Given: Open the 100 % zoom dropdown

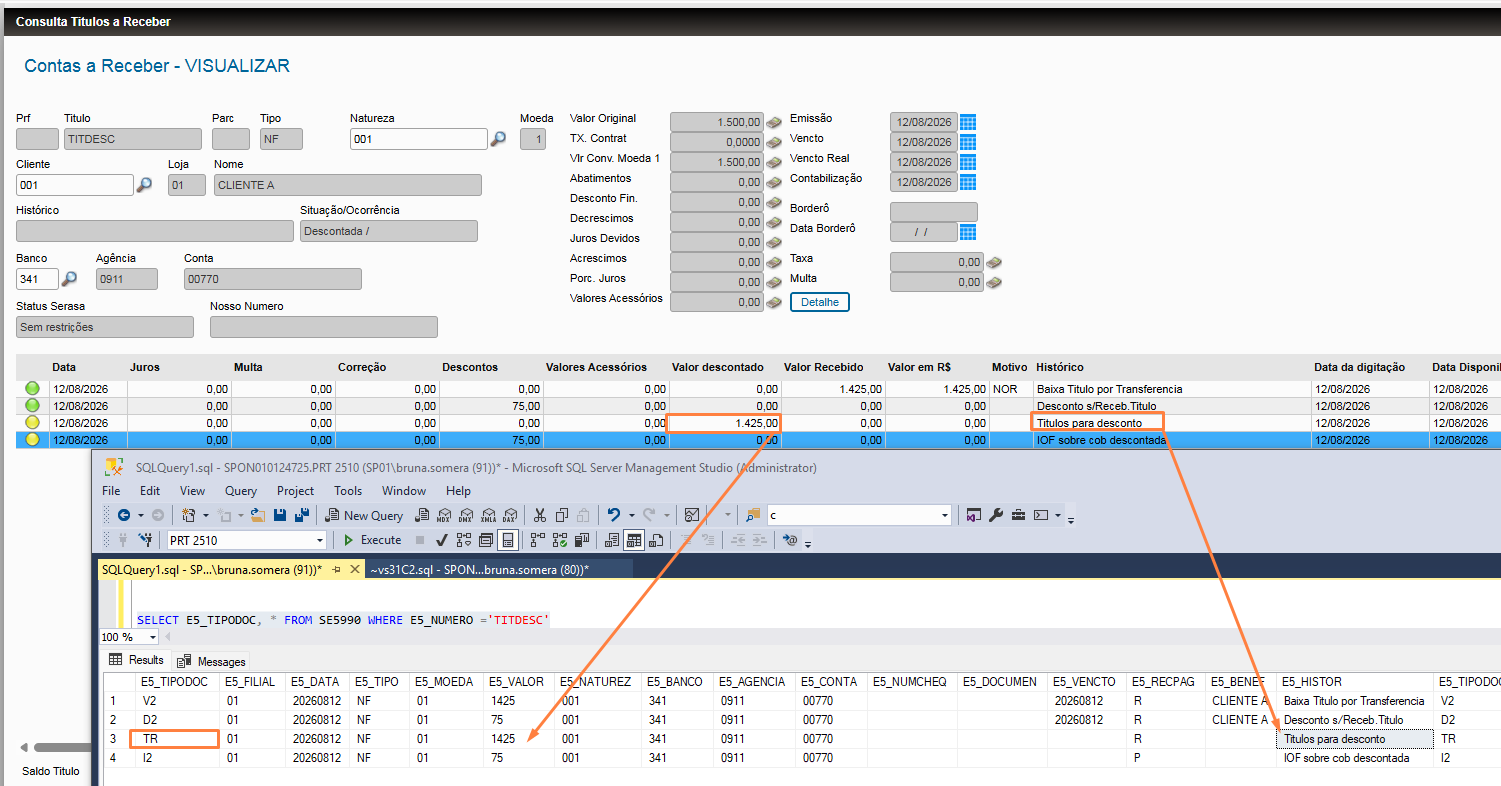Looking at the screenshot, I should pos(153,637).
